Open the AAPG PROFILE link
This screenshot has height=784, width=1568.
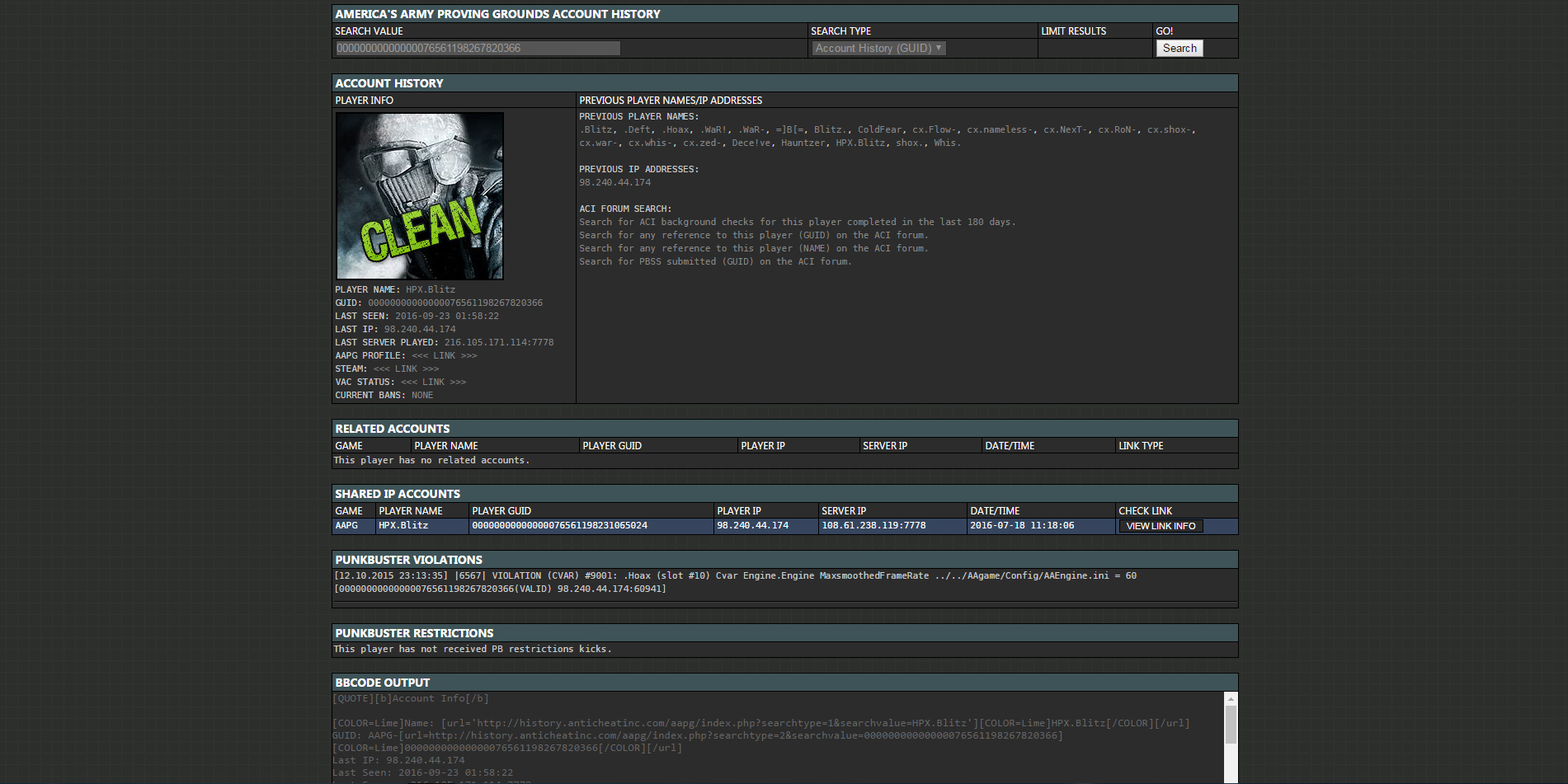(445, 355)
